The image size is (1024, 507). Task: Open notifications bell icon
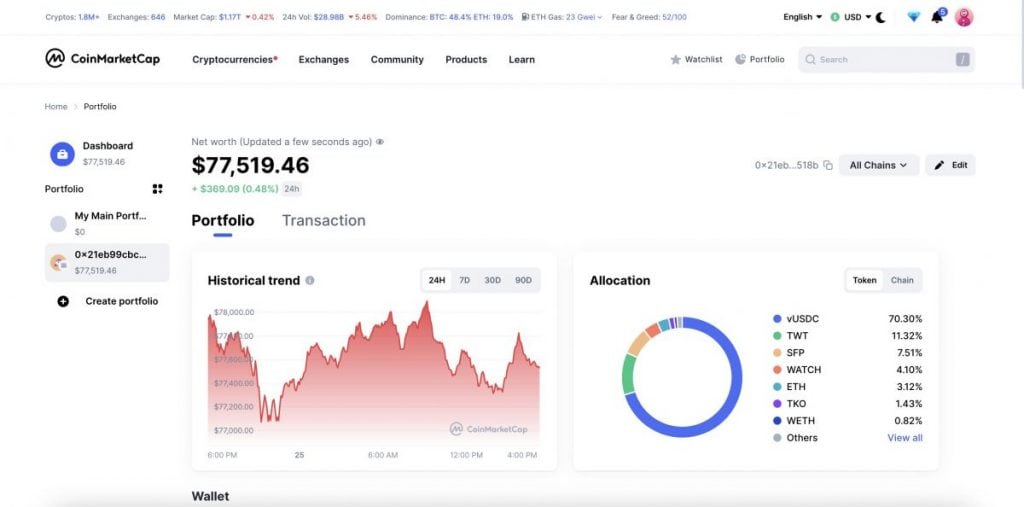click(x=937, y=17)
